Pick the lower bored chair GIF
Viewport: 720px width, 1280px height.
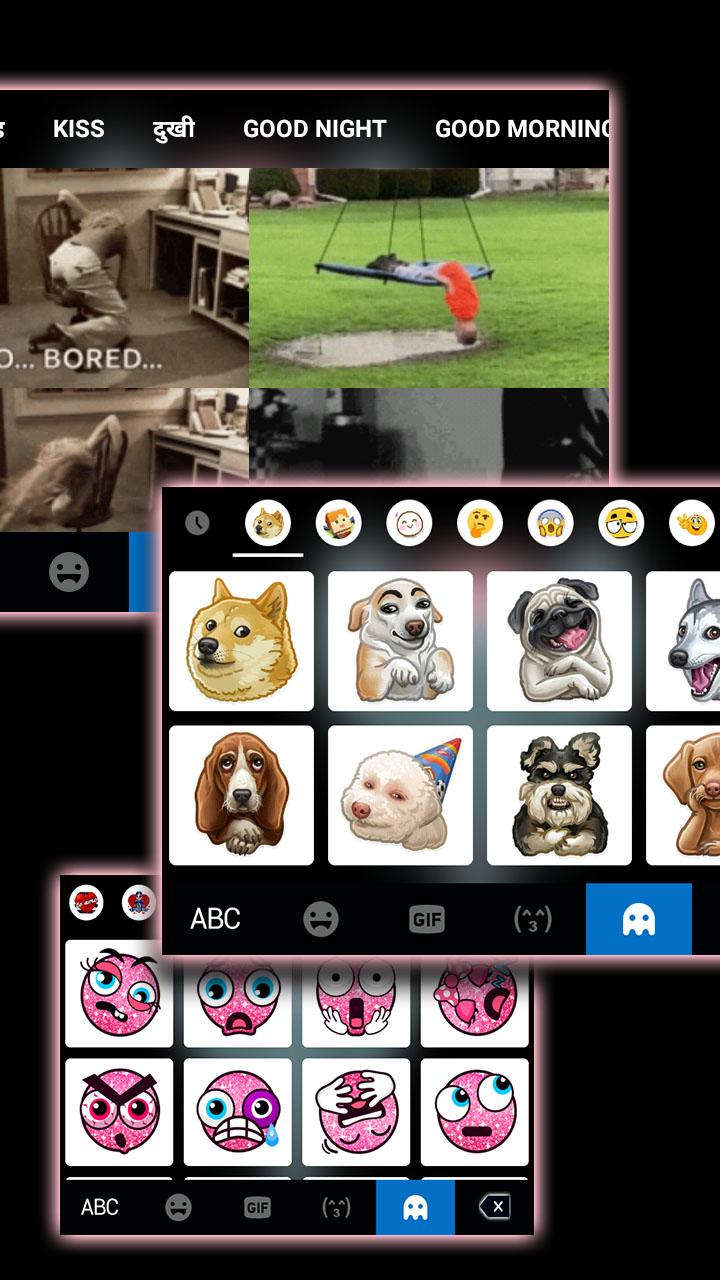124,460
